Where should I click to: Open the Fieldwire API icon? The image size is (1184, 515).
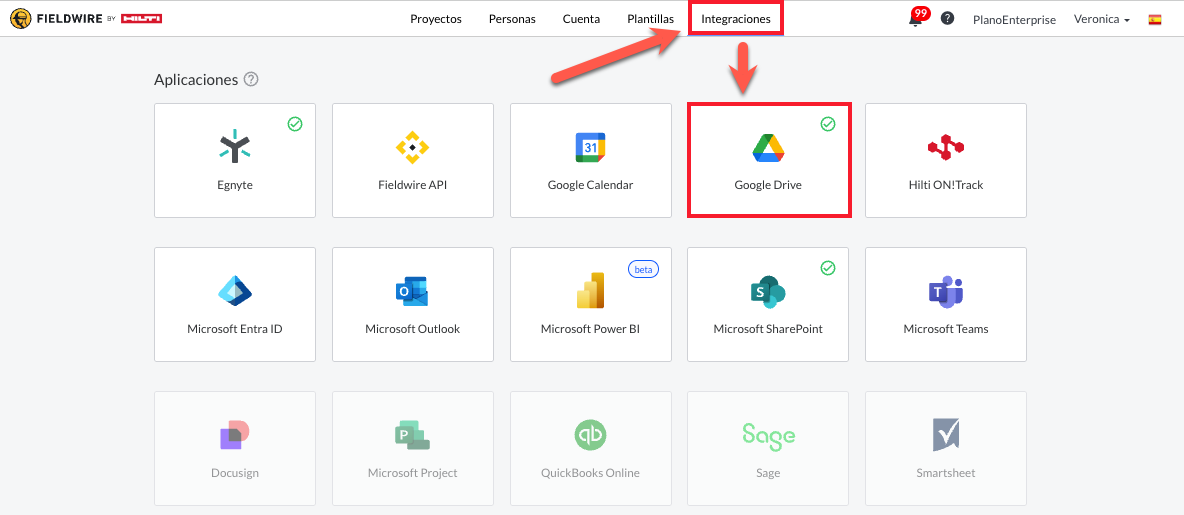(x=412, y=147)
